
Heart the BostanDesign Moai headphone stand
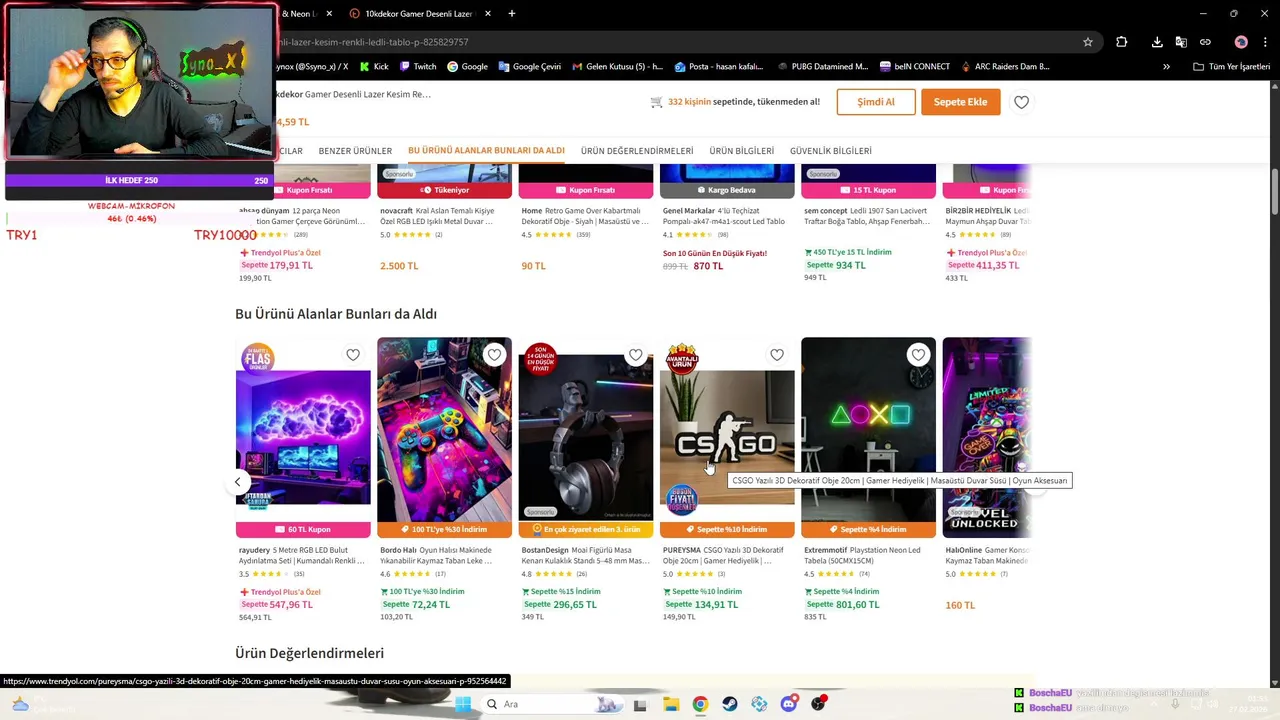636,355
